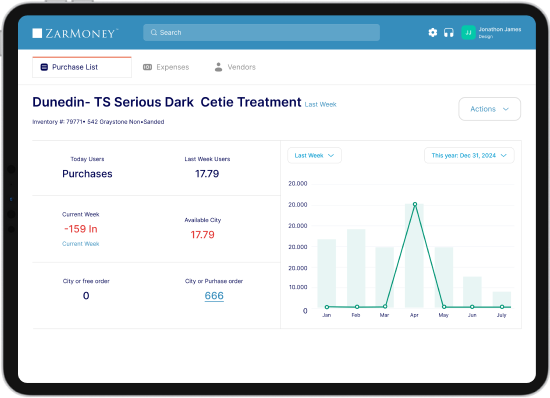The width and height of the screenshot is (550, 398).
Task: Open This year: Dec 31, 2024 dropdown
Action: coord(469,155)
